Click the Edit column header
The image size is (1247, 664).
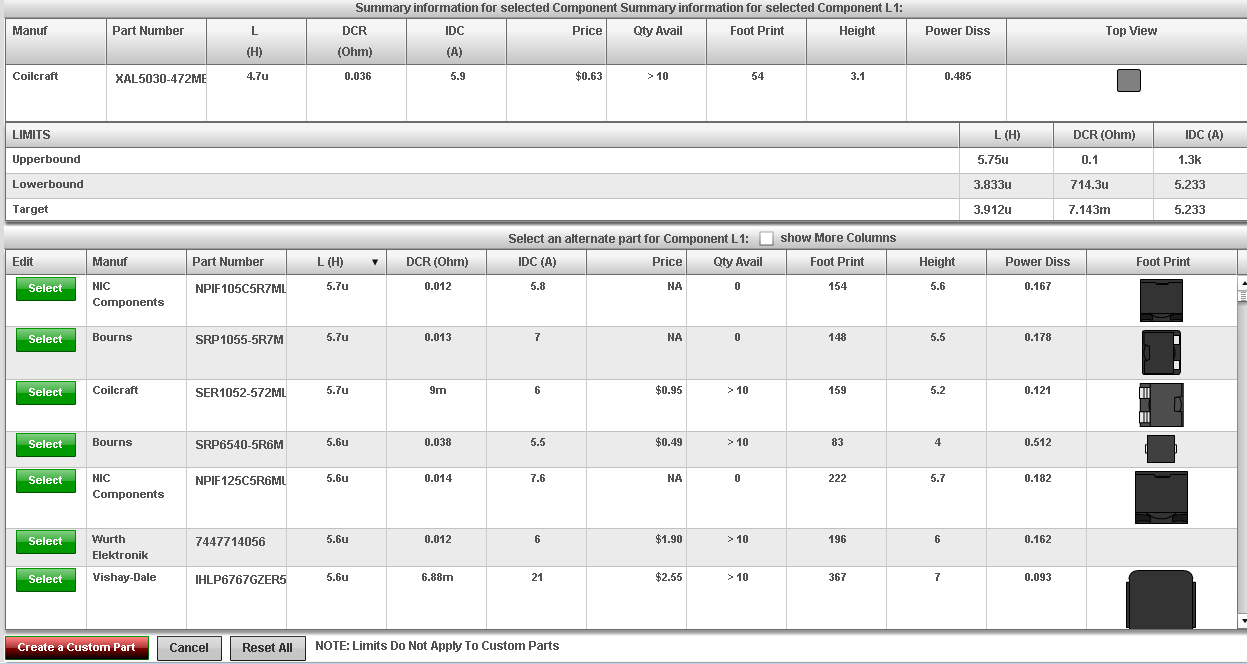(x=46, y=262)
